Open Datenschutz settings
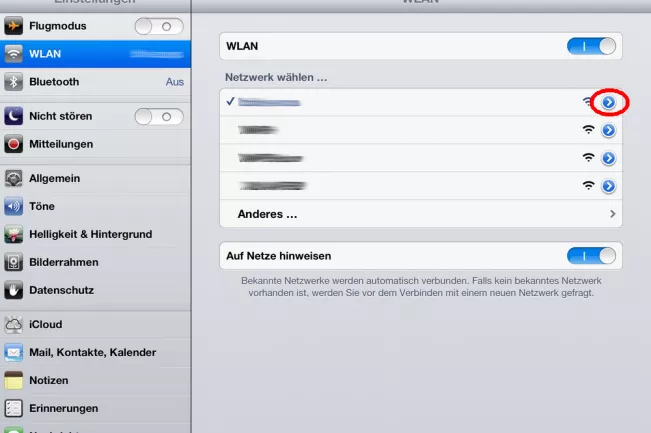Image resolution: width=651 pixels, height=433 pixels. (x=95, y=290)
